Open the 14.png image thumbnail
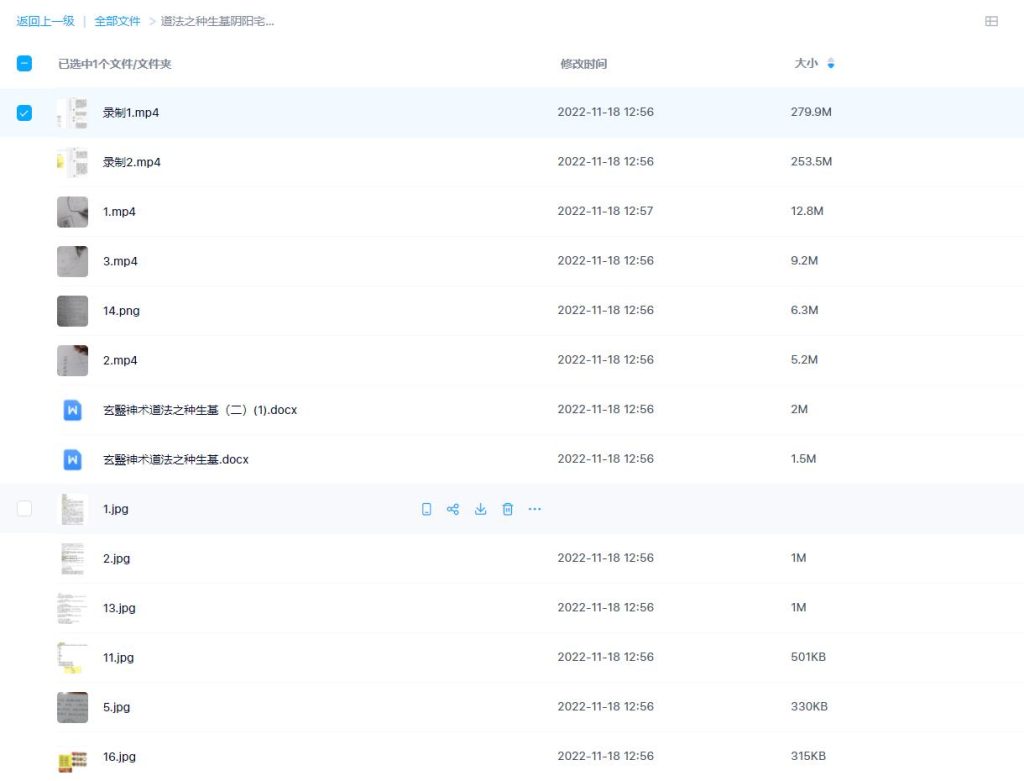 [x=72, y=311]
